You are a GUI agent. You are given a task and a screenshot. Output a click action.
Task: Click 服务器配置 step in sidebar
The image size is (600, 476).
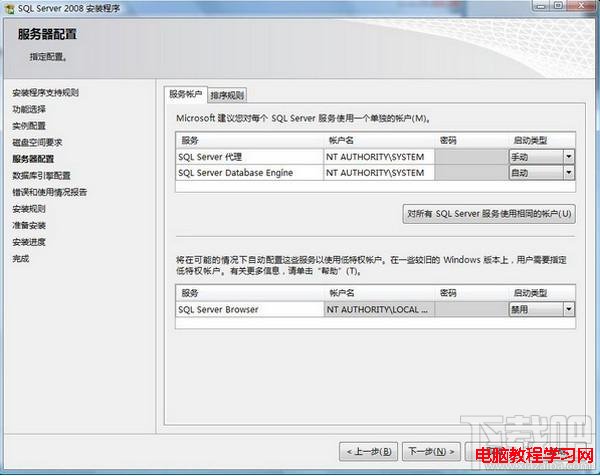pyautogui.click(x=33, y=159)
